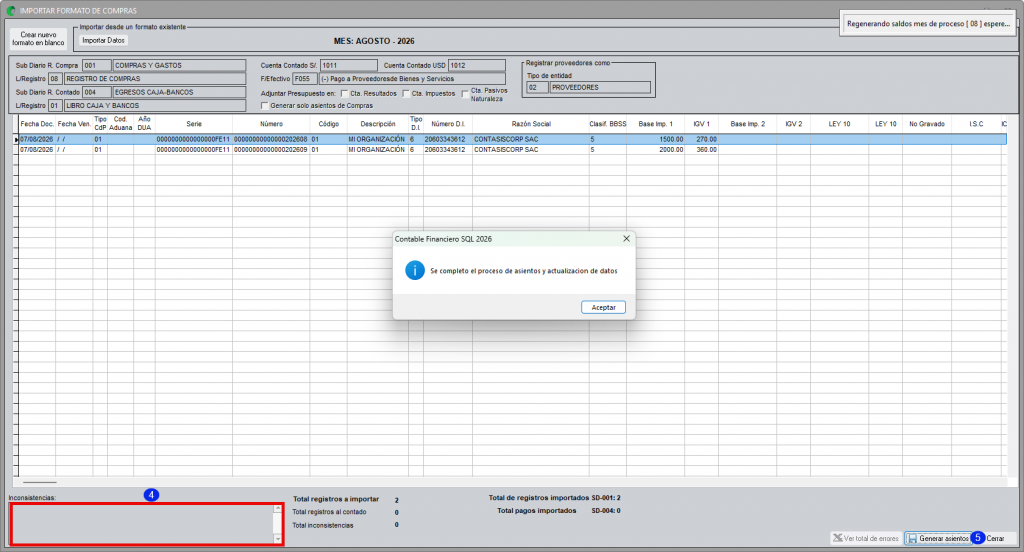Click the Importar Datos button

click(103, 41)
